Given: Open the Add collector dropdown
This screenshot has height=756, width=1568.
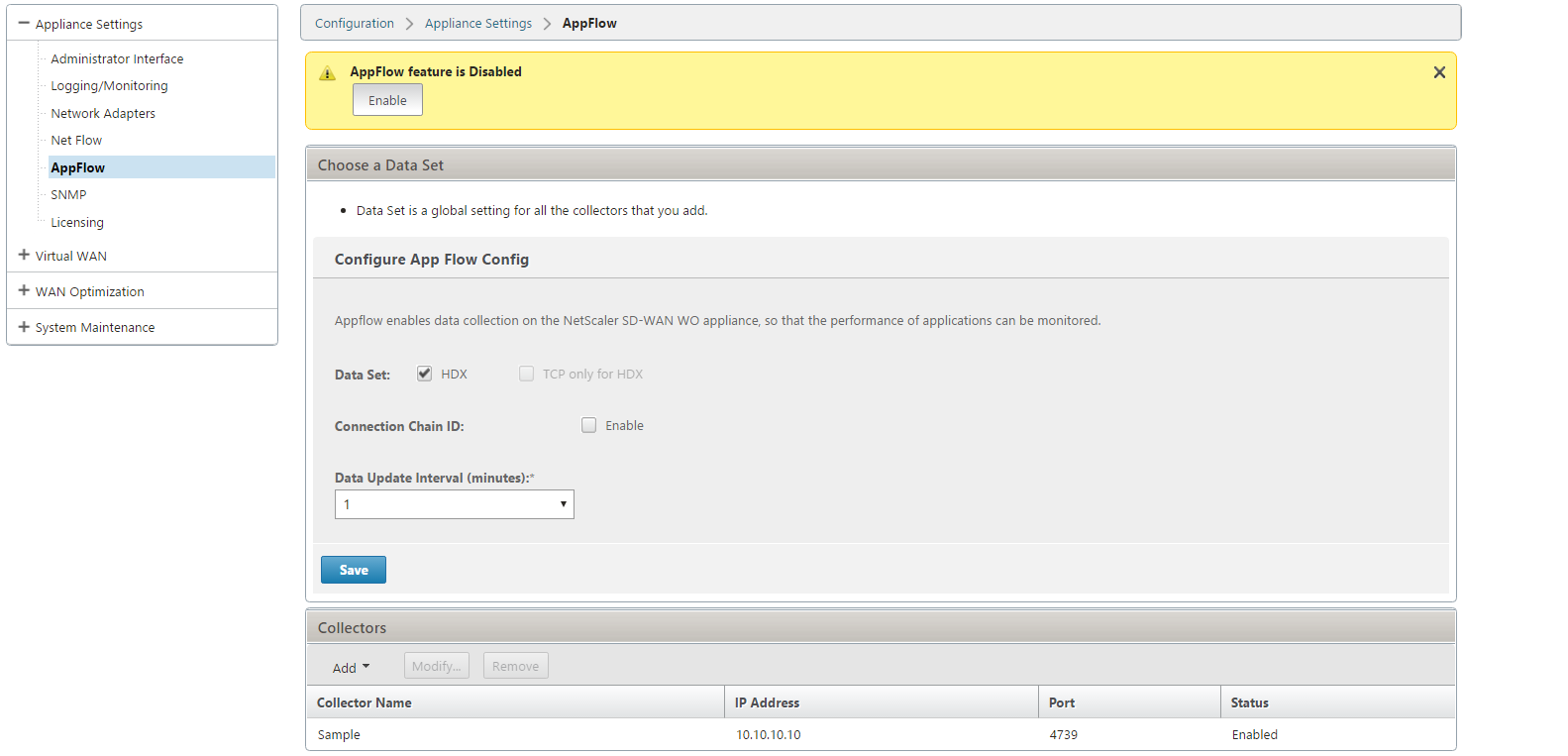Looking at the screenshot, I should 351,668.
